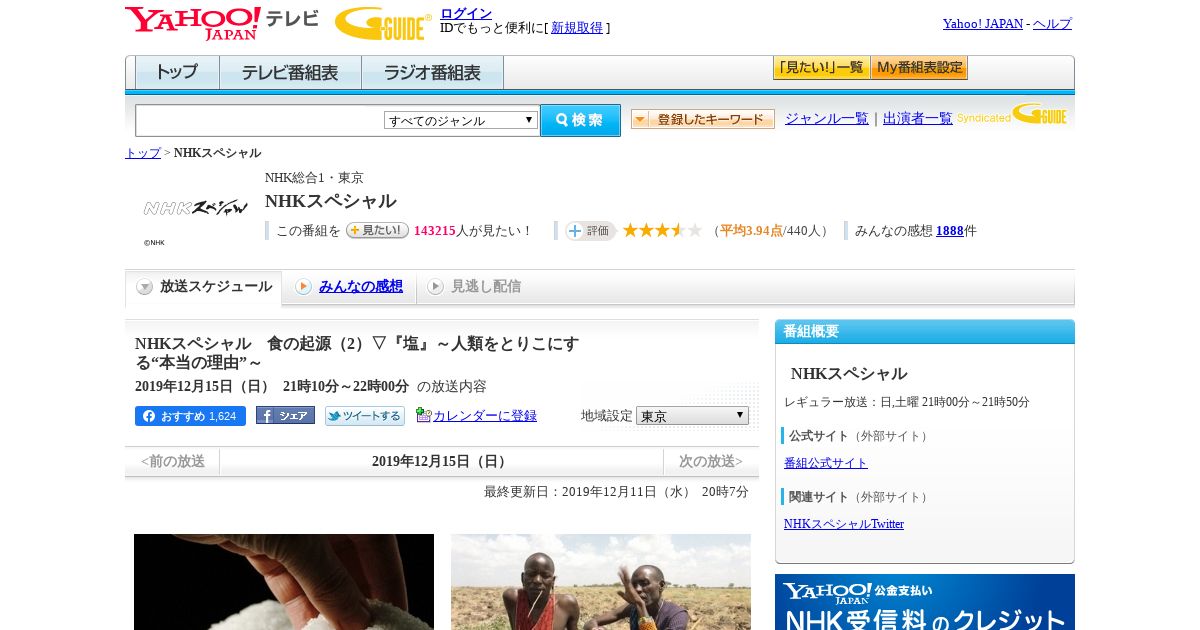Click the Facebook おすすめ 1,624 button
Image resolution: width=1200 pixels, height=630 pixels.
(x=190, y=416)
